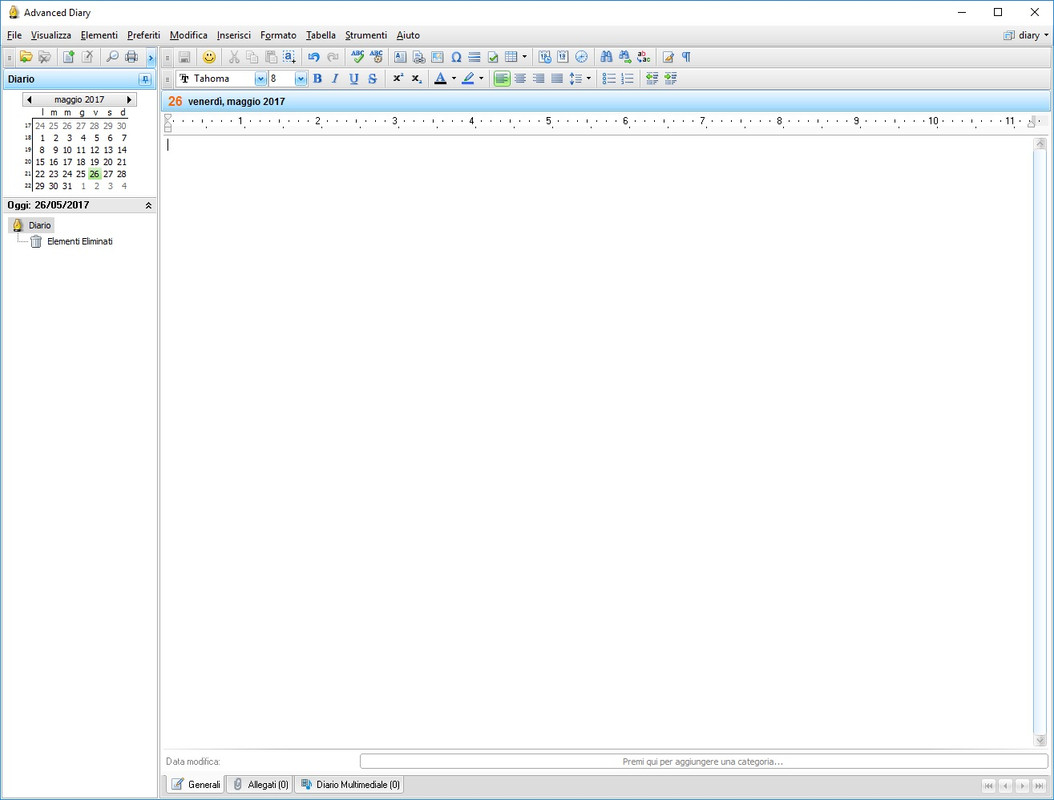Click the binoculars find icon
Image resolution: width=1054 pixels, height=800 pixels.
pyautogui.click(x=606, y=57)
